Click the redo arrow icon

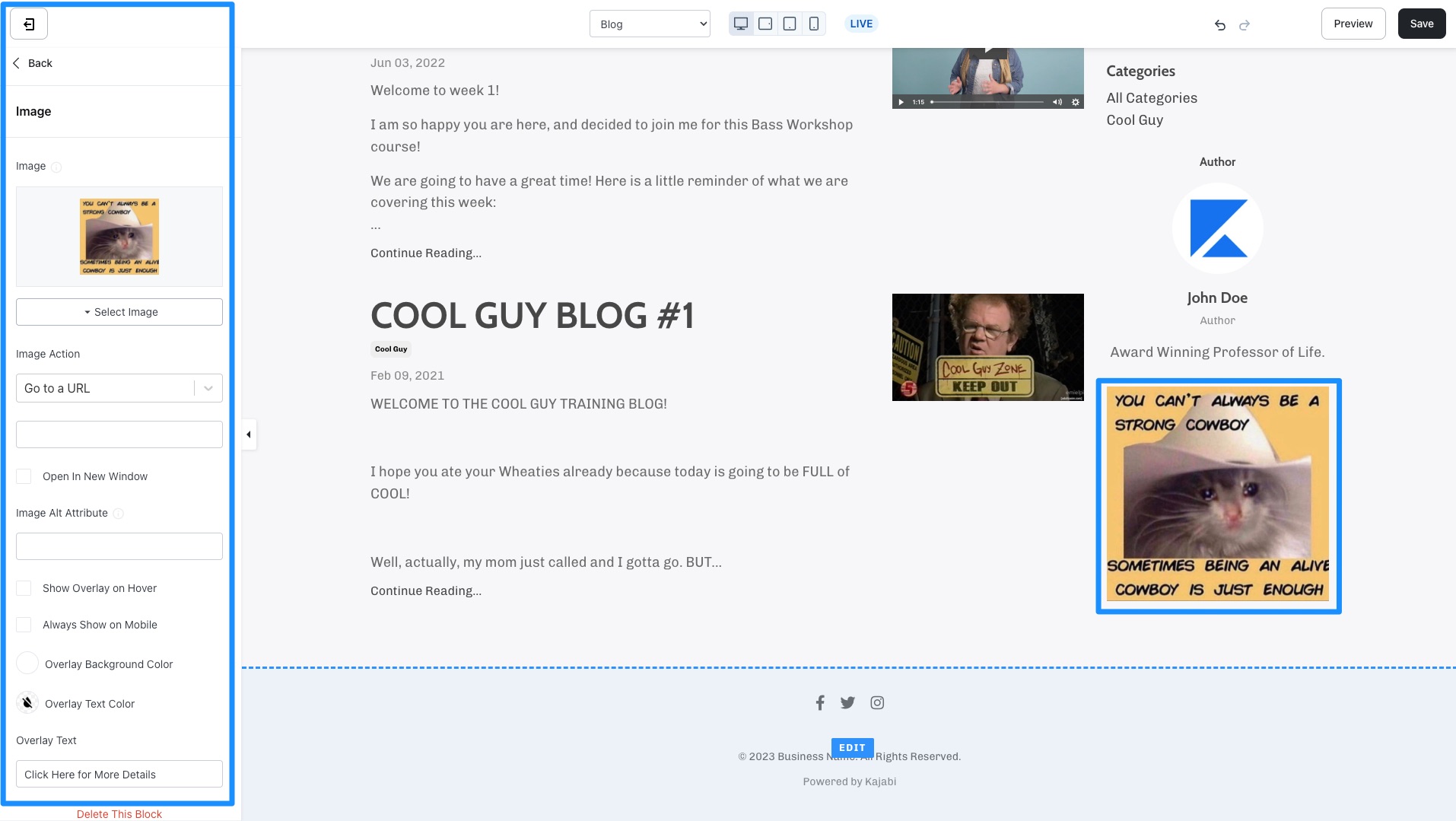click(1245, 25)
